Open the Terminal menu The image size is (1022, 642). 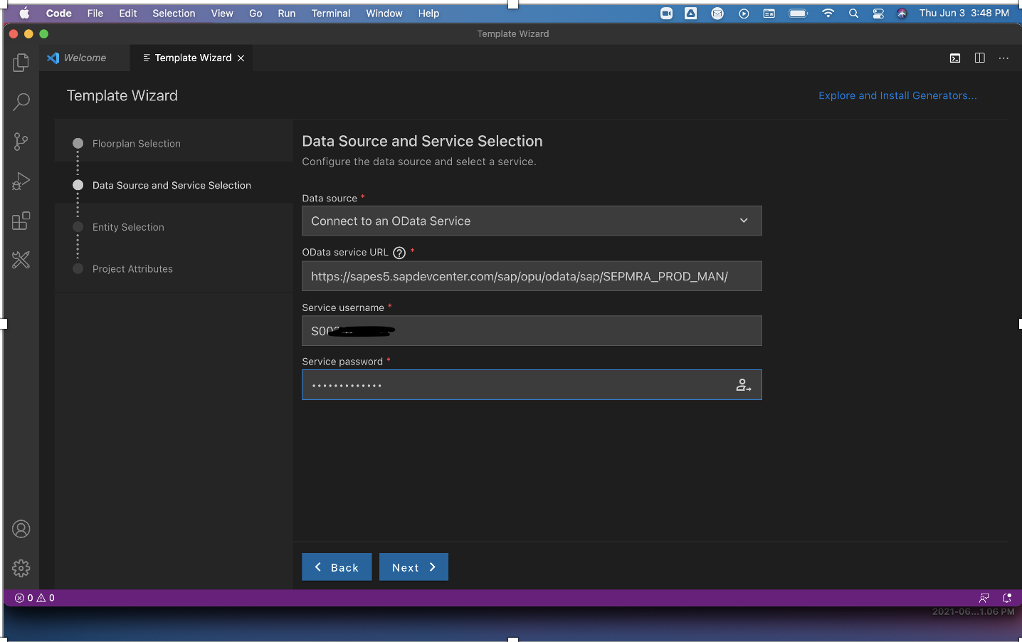pos(330,13)
